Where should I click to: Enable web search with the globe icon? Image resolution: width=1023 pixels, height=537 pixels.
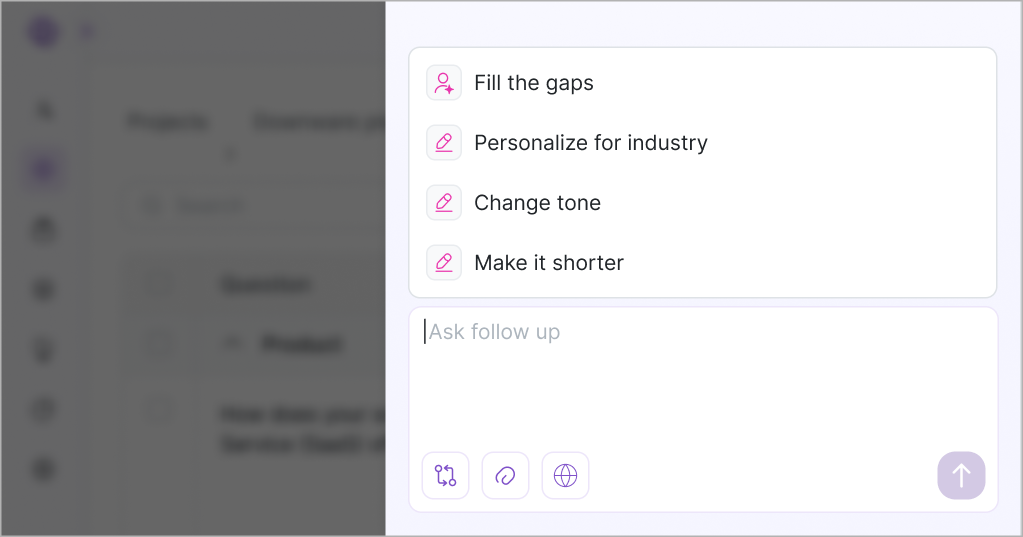point(566,476)
